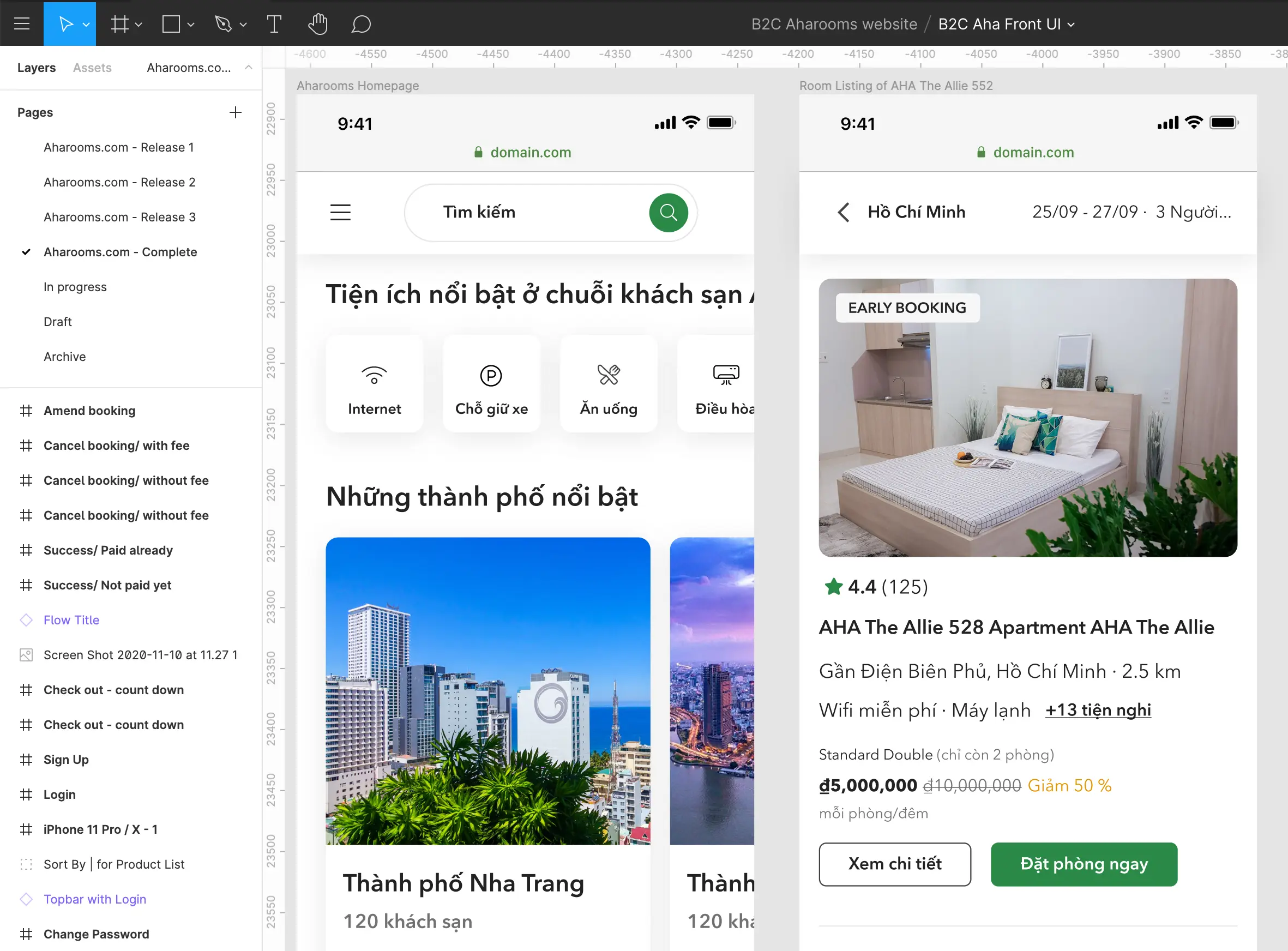
Task: Click the group icon beside Sort By layer
Action: 26,865
